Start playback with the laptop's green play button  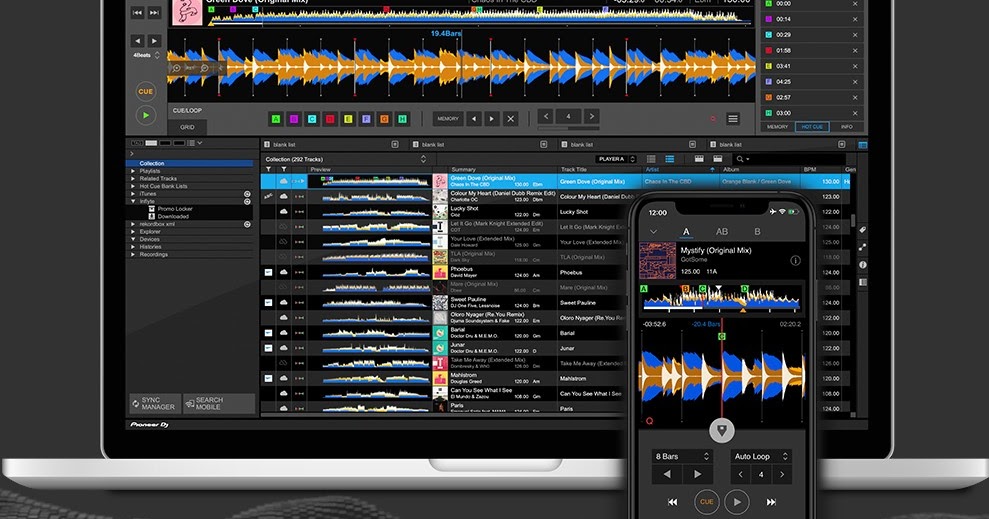pyautogui.click(x=146, y=115)
